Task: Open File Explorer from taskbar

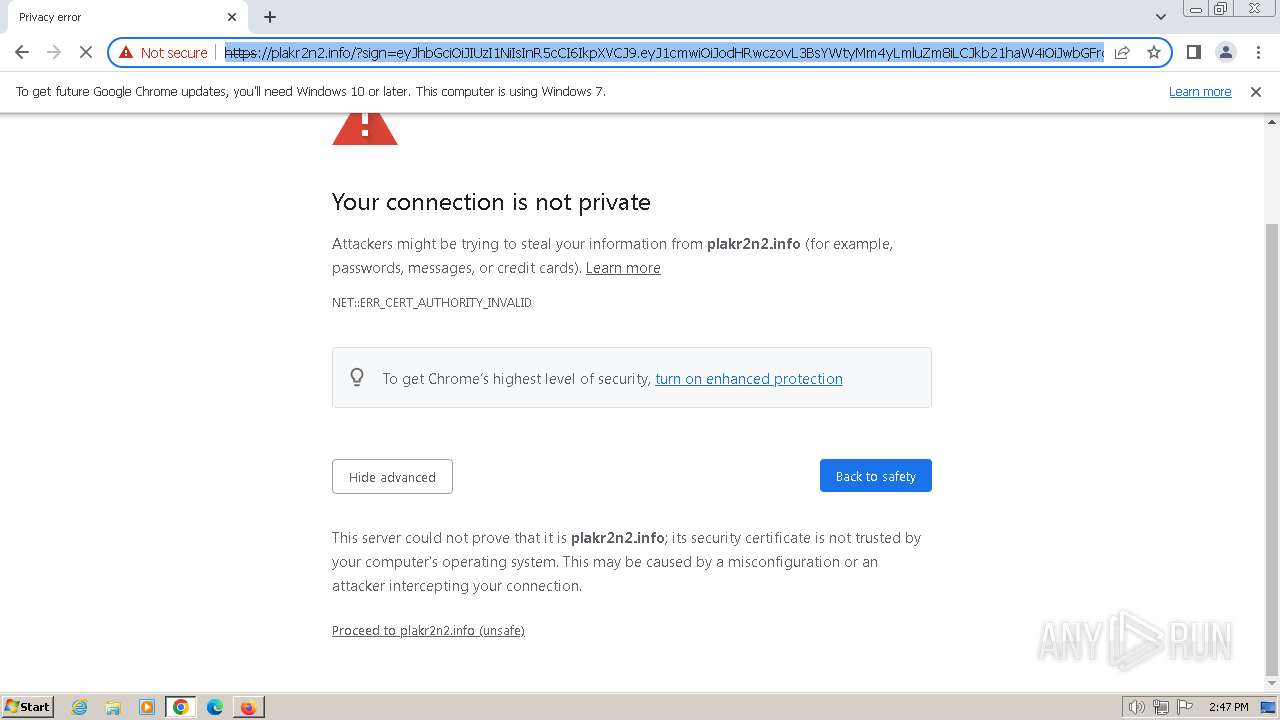Action: [113, 707]
